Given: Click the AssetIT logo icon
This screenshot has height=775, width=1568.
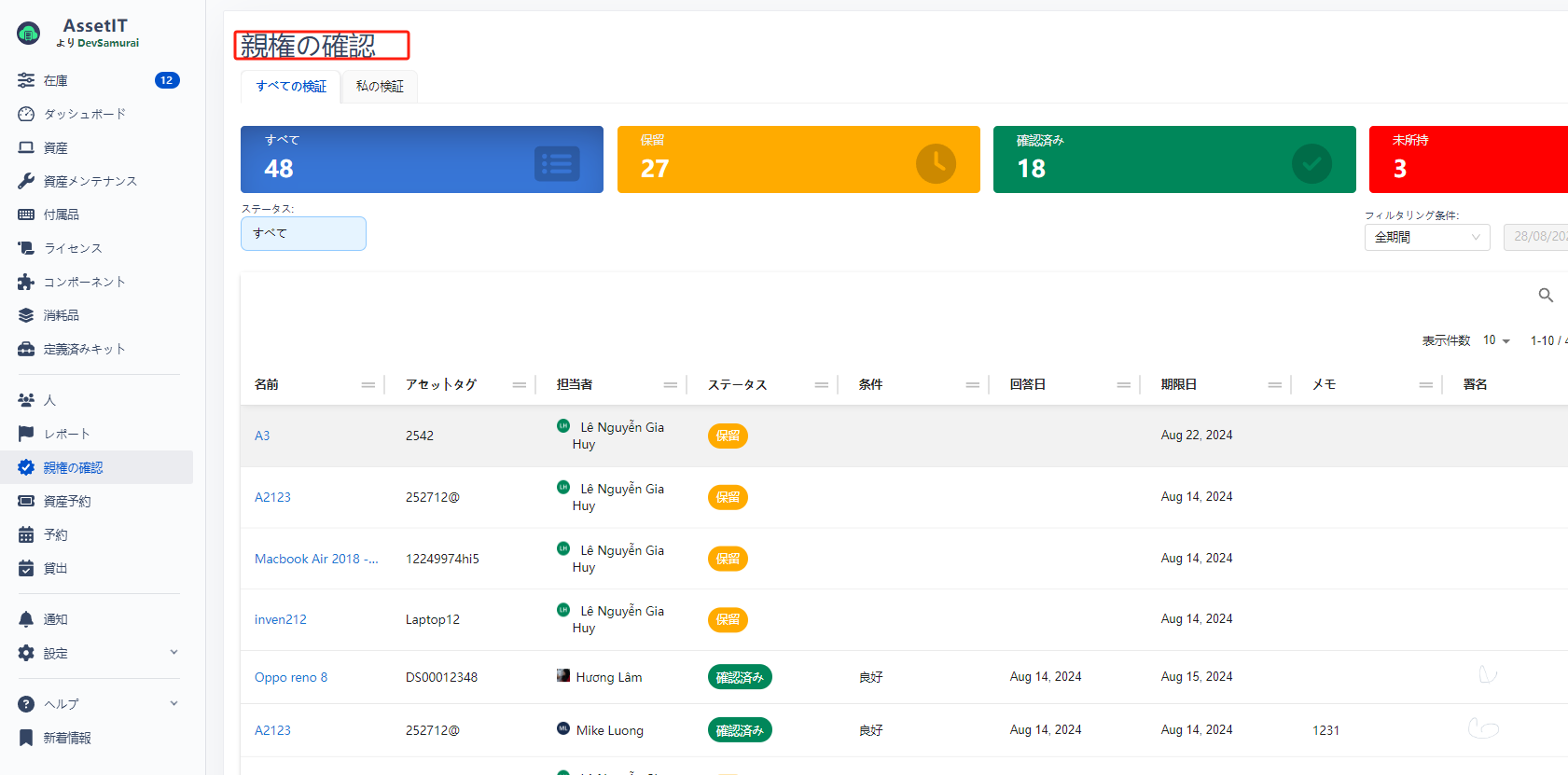Looking at the screenshot, I should coord(29,35).
